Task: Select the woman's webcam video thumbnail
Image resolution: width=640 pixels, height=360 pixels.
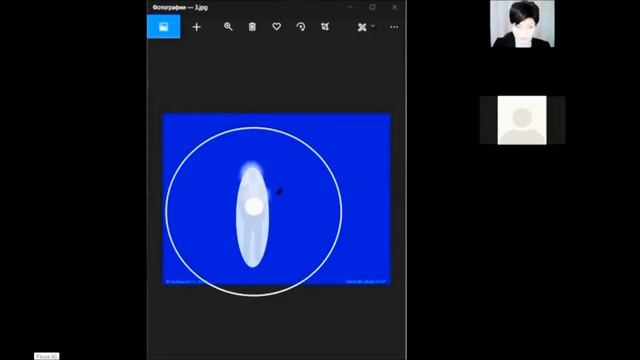Action: tap(522, 24)
